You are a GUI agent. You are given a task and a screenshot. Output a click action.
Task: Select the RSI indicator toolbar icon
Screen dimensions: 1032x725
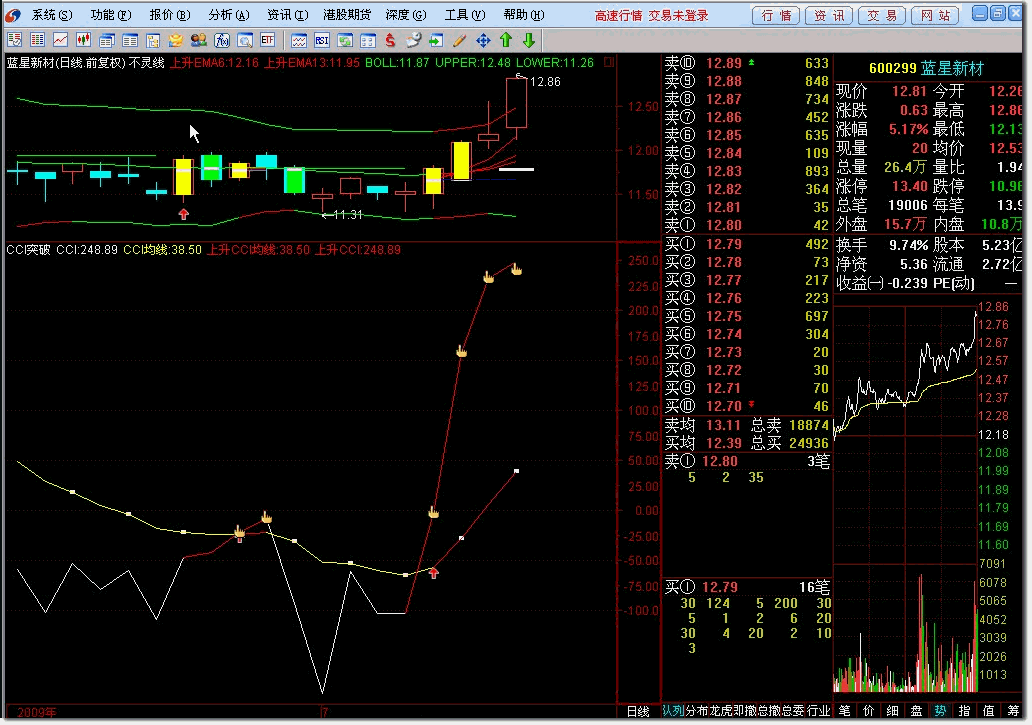[x=322, y=40]
